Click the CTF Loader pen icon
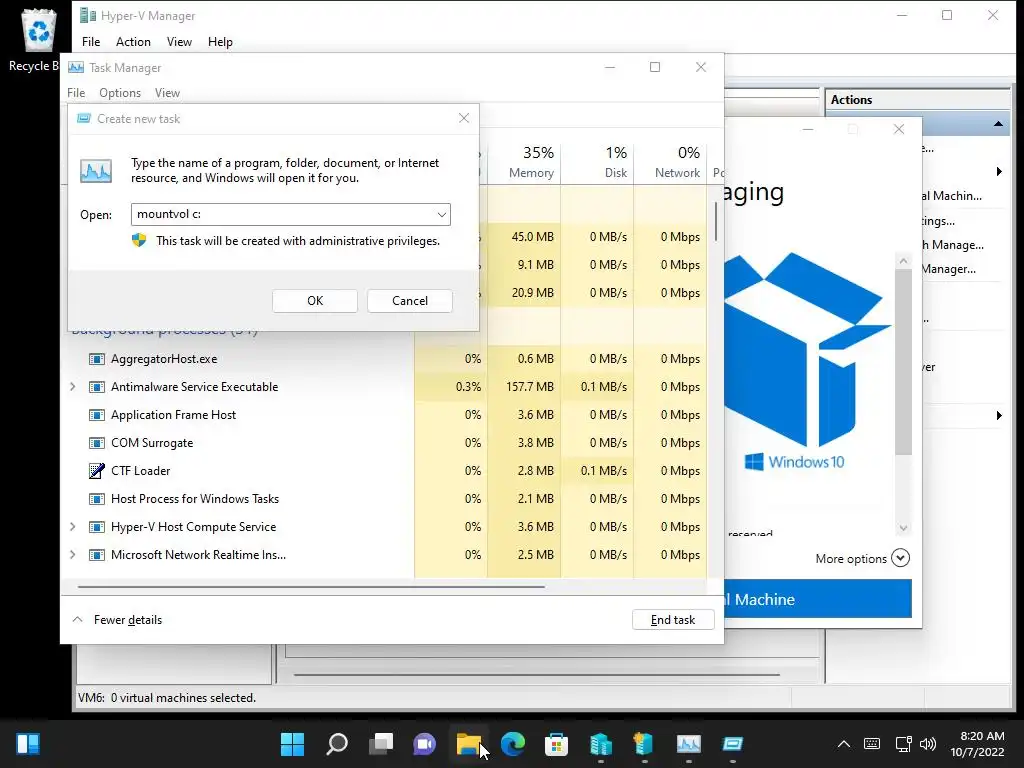This screenshot has height=768, width=1024. pyautogui.click(x=97, y=470)
